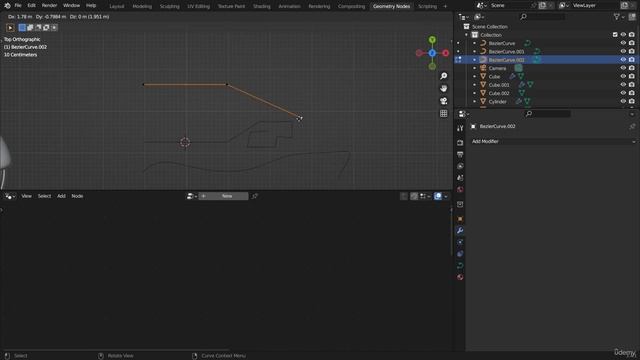Open node editor overlays dropdown arrow
The height and width of the screenshot is (360, 640).
[446, 196]
